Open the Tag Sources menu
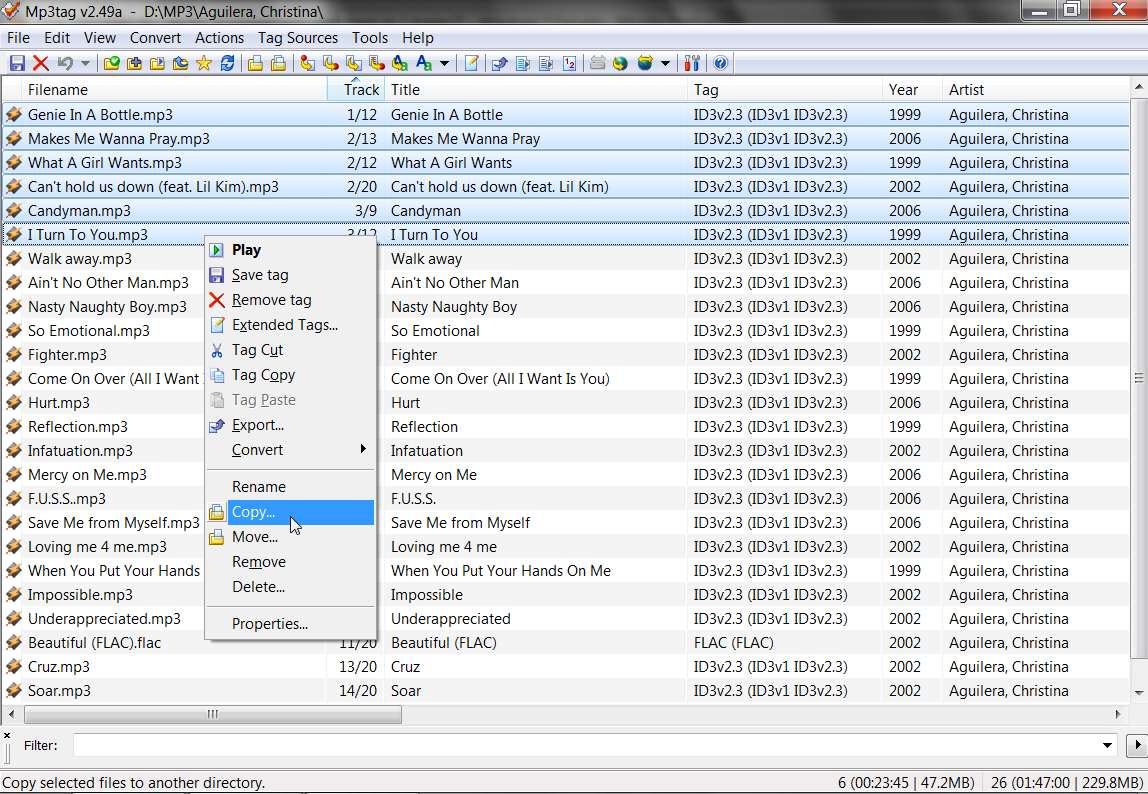 pos(298,38)
